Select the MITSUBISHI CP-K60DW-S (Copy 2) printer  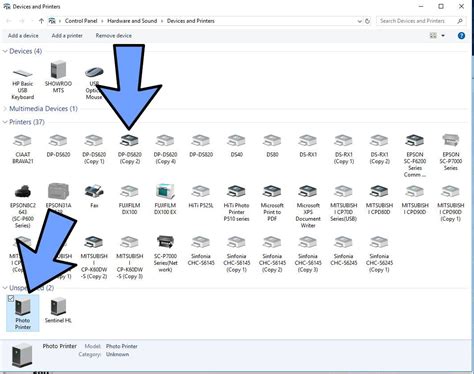point(94,257)
